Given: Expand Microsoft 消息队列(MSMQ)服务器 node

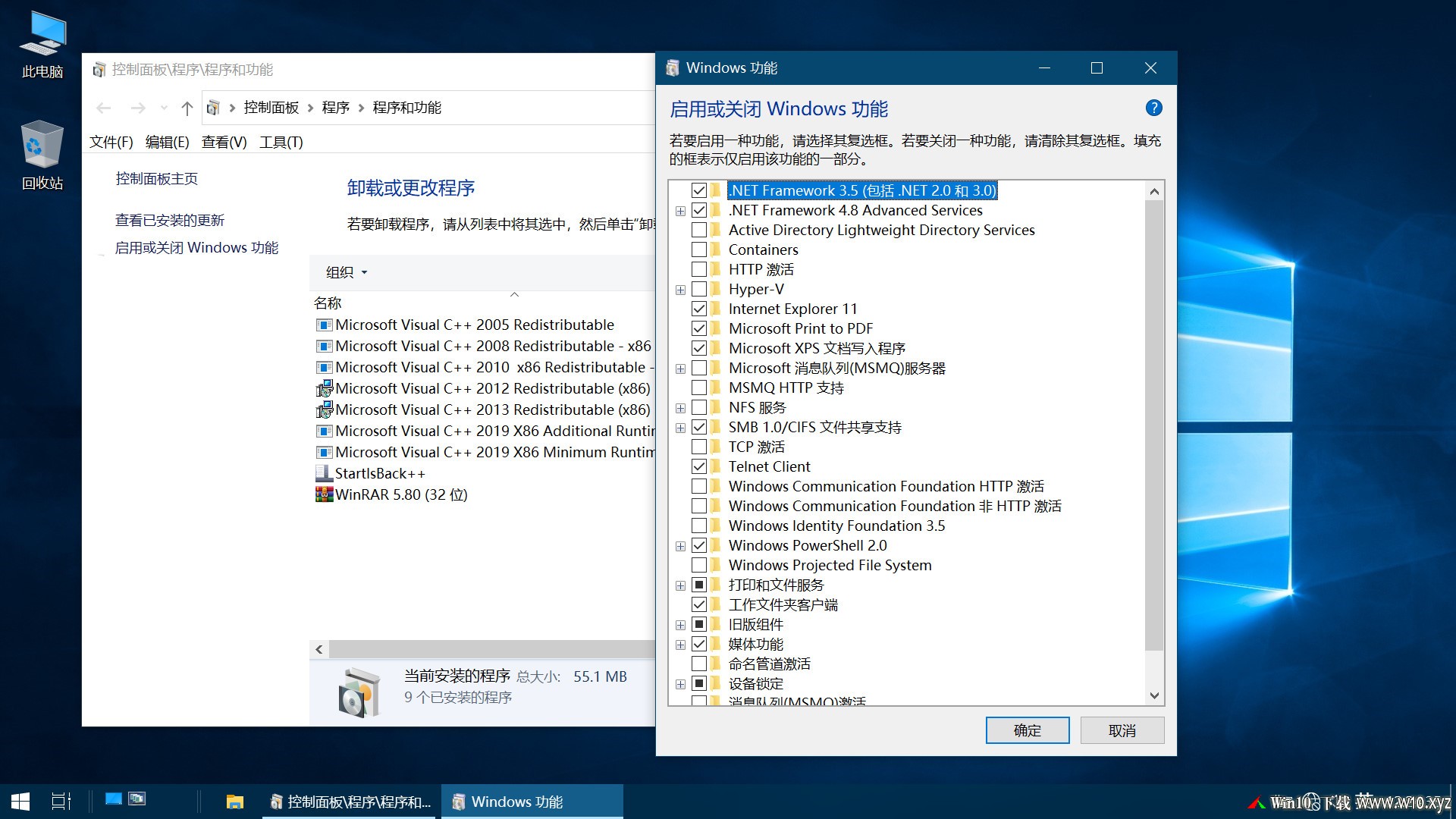Looking at the screenshot, I should coord(680,369).
